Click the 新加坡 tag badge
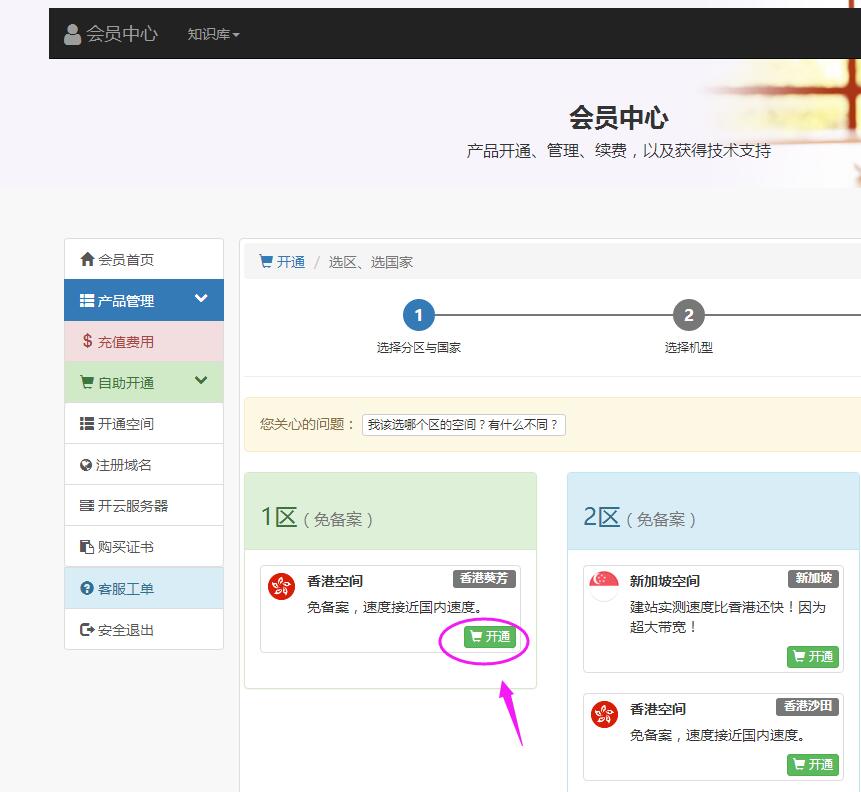Image resolution: width=861 pixels, height=792 pixels. tap(814, 578)
